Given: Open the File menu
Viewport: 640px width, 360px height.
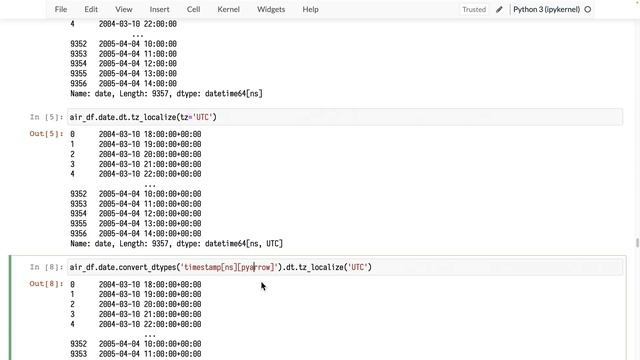Looking at the screenshot, I should (x=61, y=9).
